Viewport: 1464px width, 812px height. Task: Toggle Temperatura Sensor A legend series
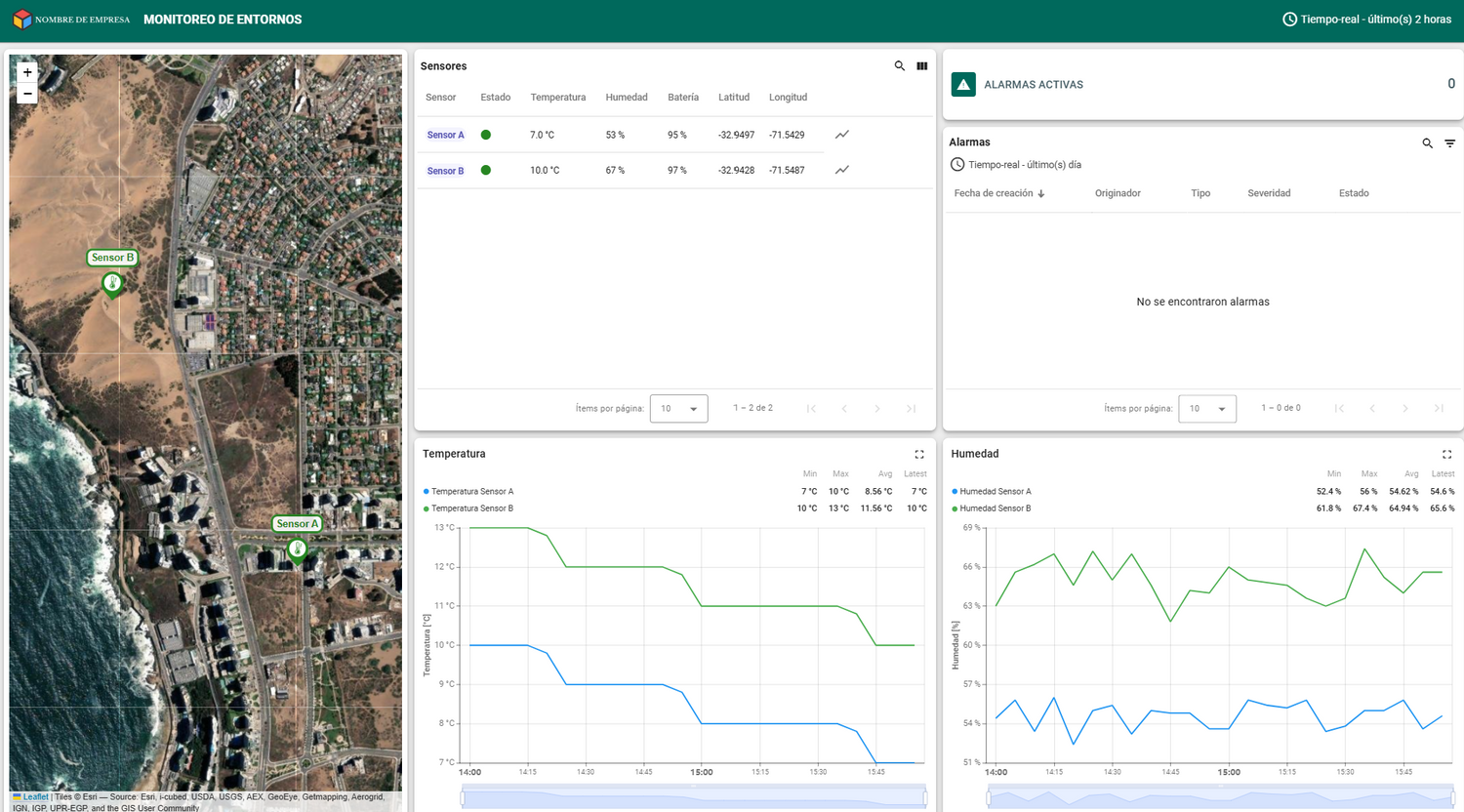tap(471, 492)
